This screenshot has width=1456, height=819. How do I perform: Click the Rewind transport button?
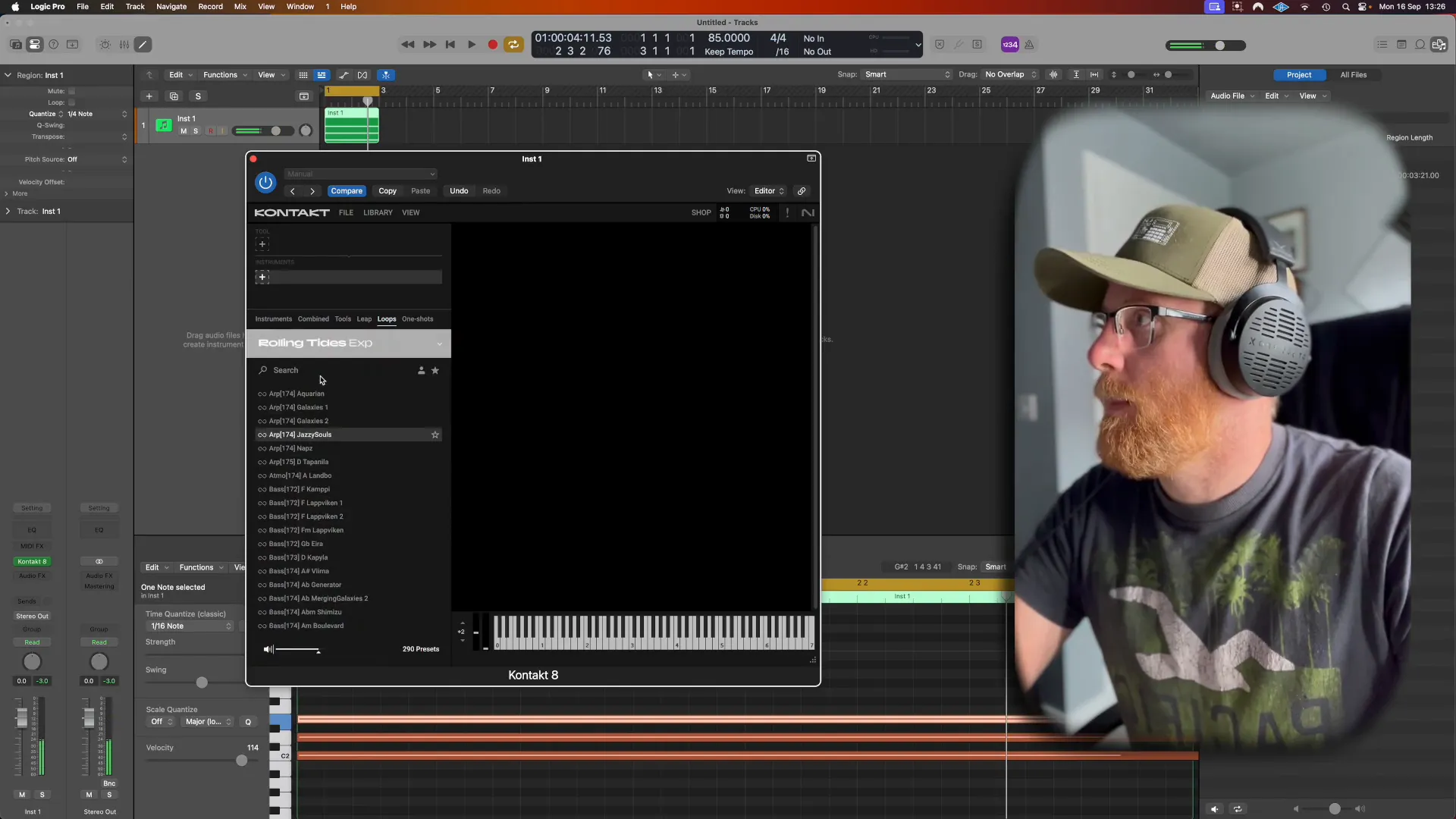[x=407, y=45]
